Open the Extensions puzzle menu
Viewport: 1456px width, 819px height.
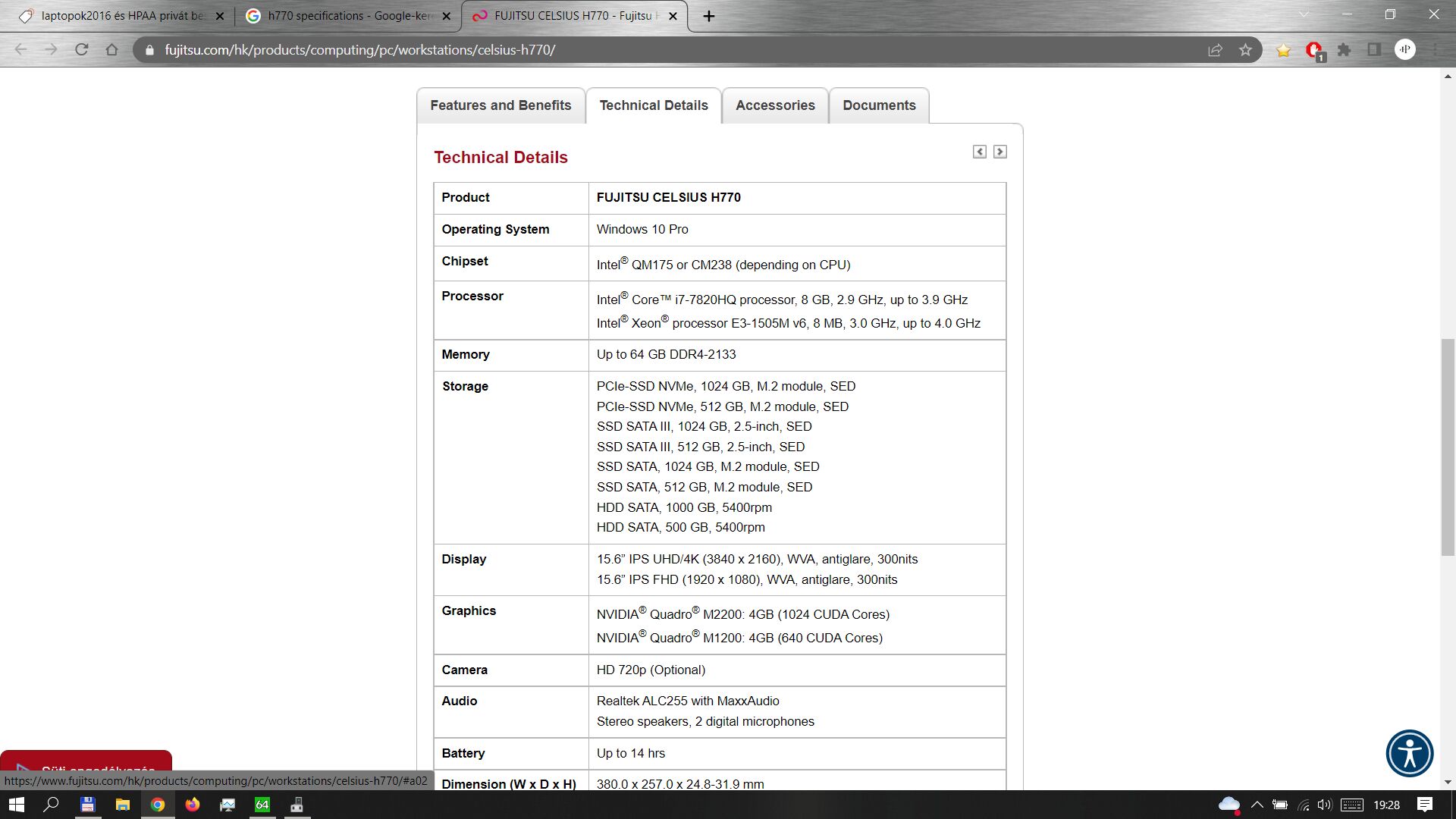[x=1344, y=50]
